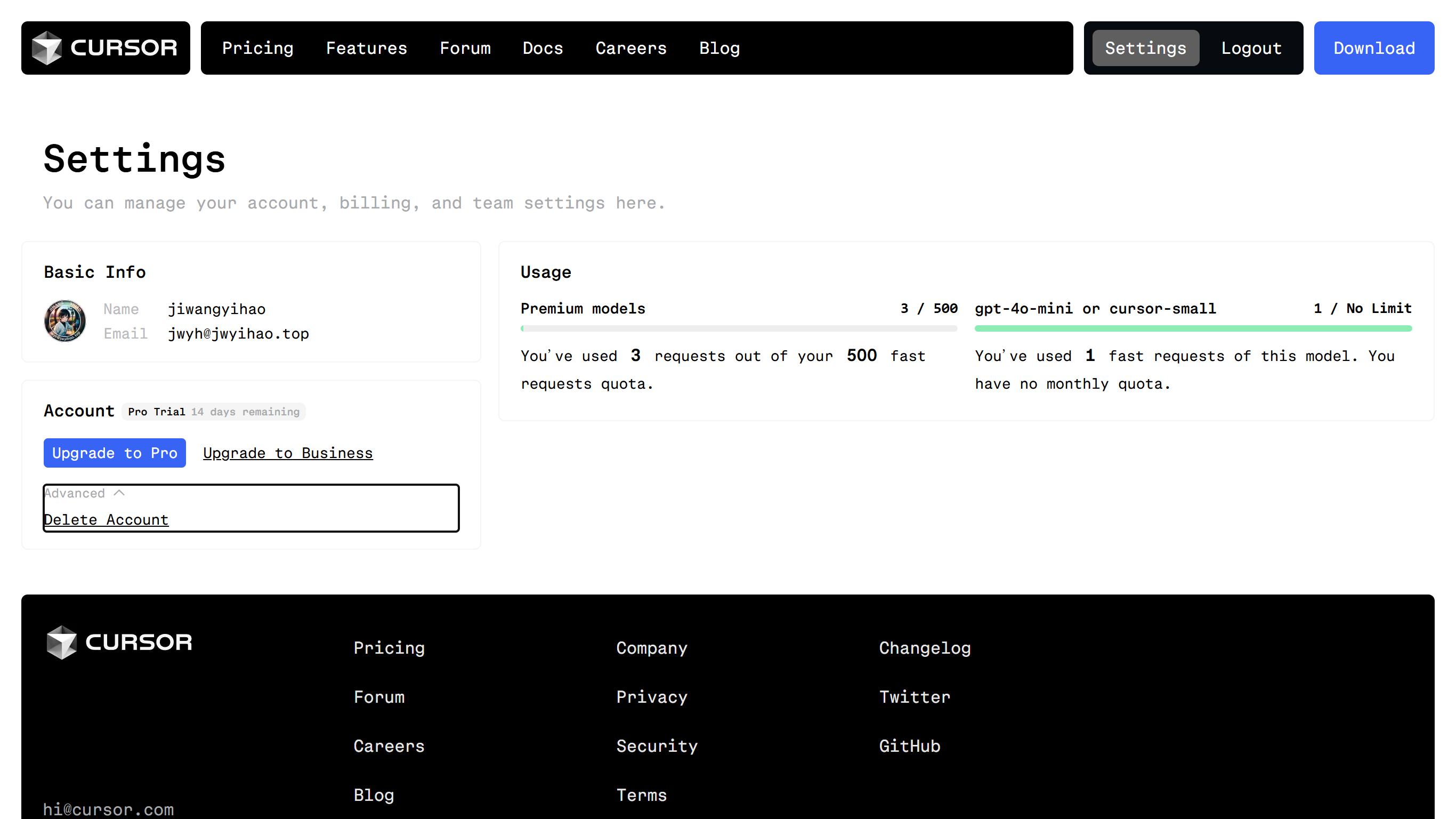Click the 'Settings' page title
Image resolution: width=1456 pixels, height=819 pixels.
click(x=134, y=158)
